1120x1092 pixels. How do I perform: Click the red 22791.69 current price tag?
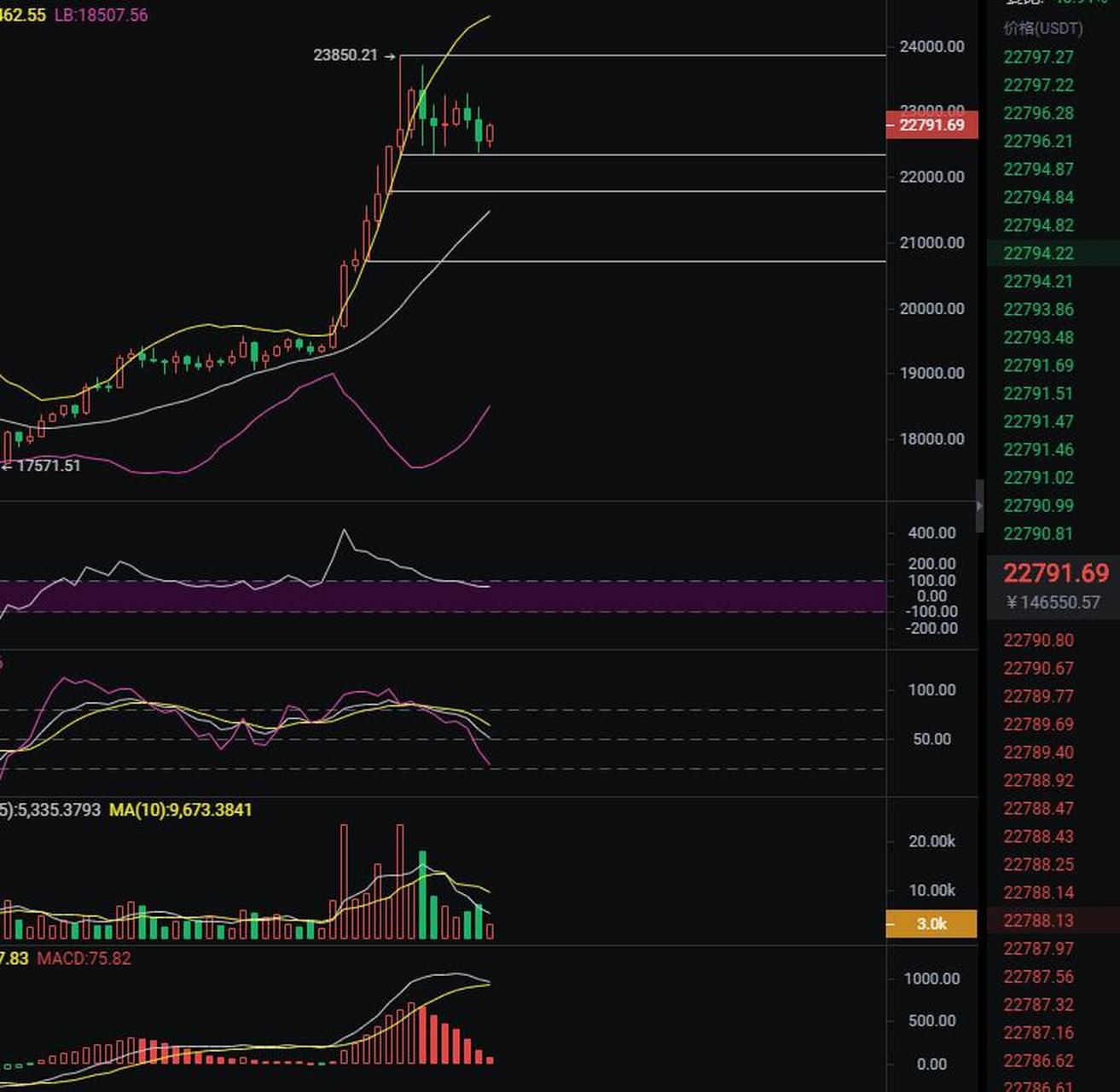[931, 125]
